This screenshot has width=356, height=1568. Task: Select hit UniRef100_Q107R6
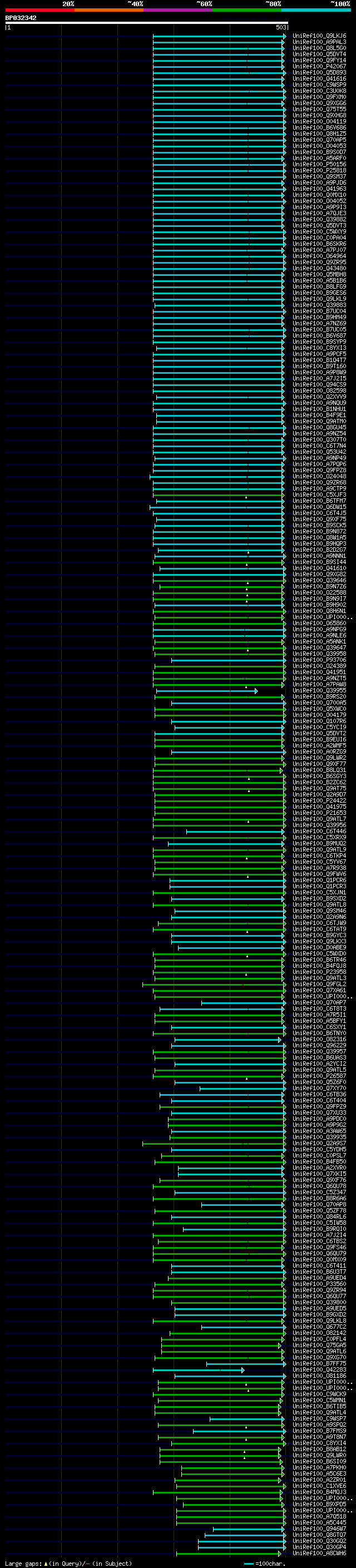[x=319, y=721]
